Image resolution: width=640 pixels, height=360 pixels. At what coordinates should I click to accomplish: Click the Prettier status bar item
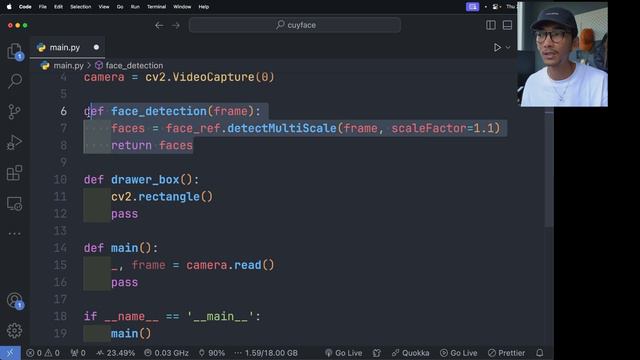[x=507, y=353]
